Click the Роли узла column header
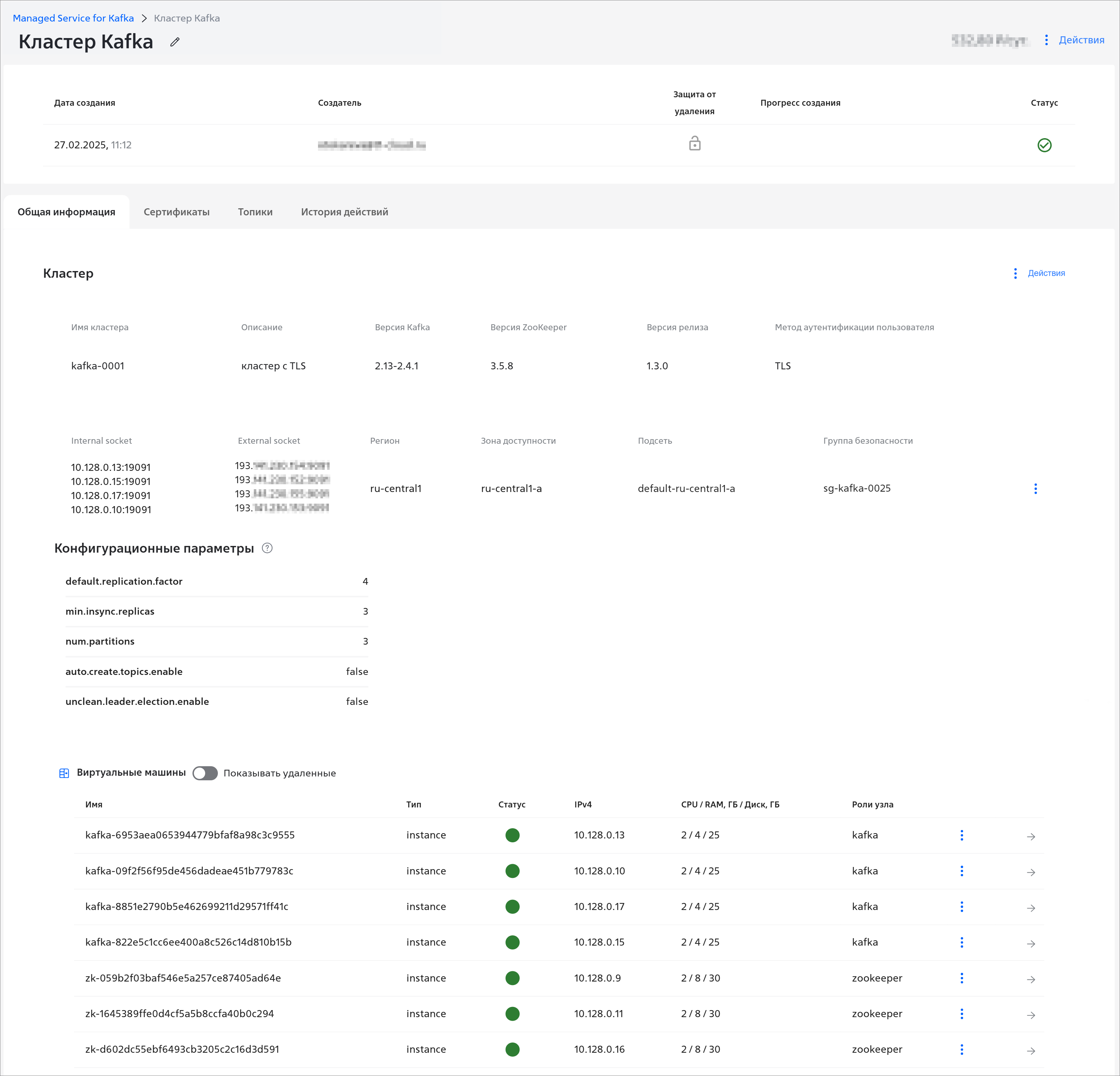Image resolution: width=1120 pixels, height=1076 pixels. pos(873,804)
